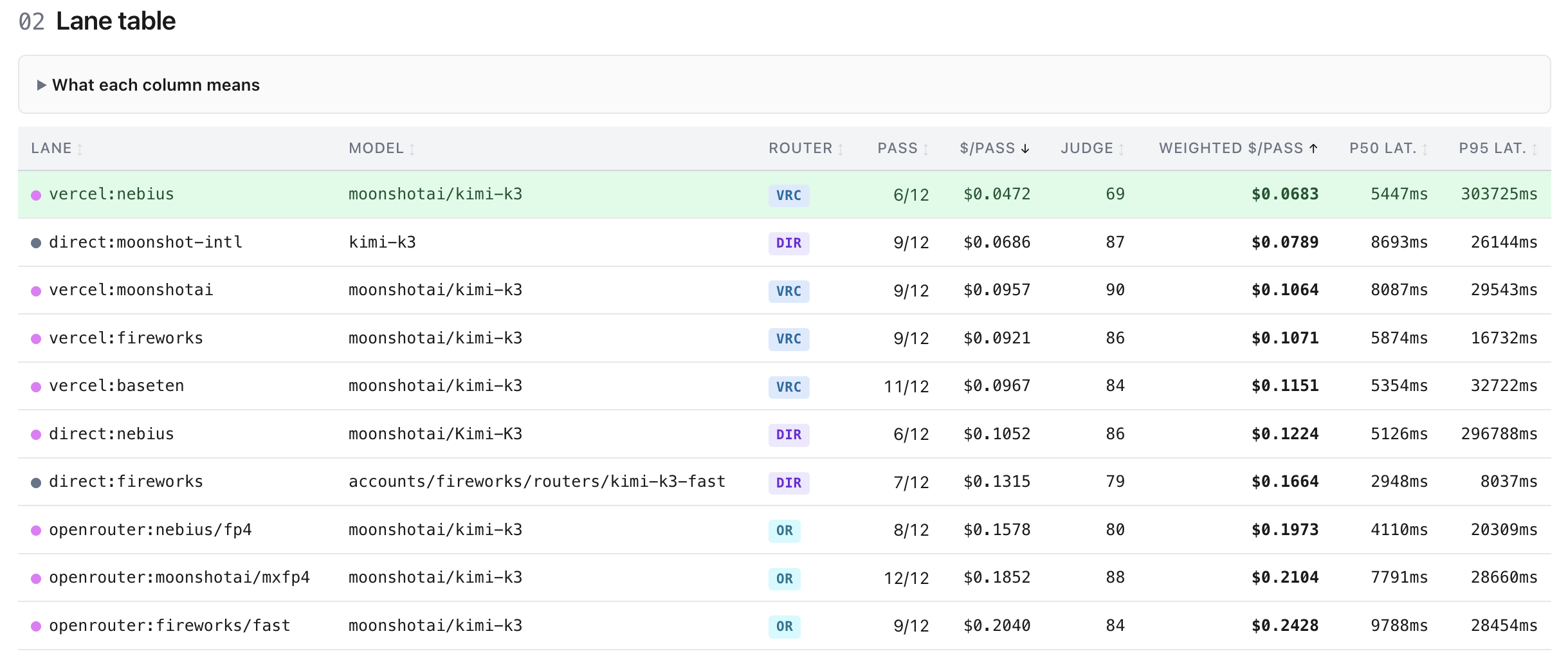Sort by $/PASS column header
This screenshot has width=1568, height=665.
994,149
